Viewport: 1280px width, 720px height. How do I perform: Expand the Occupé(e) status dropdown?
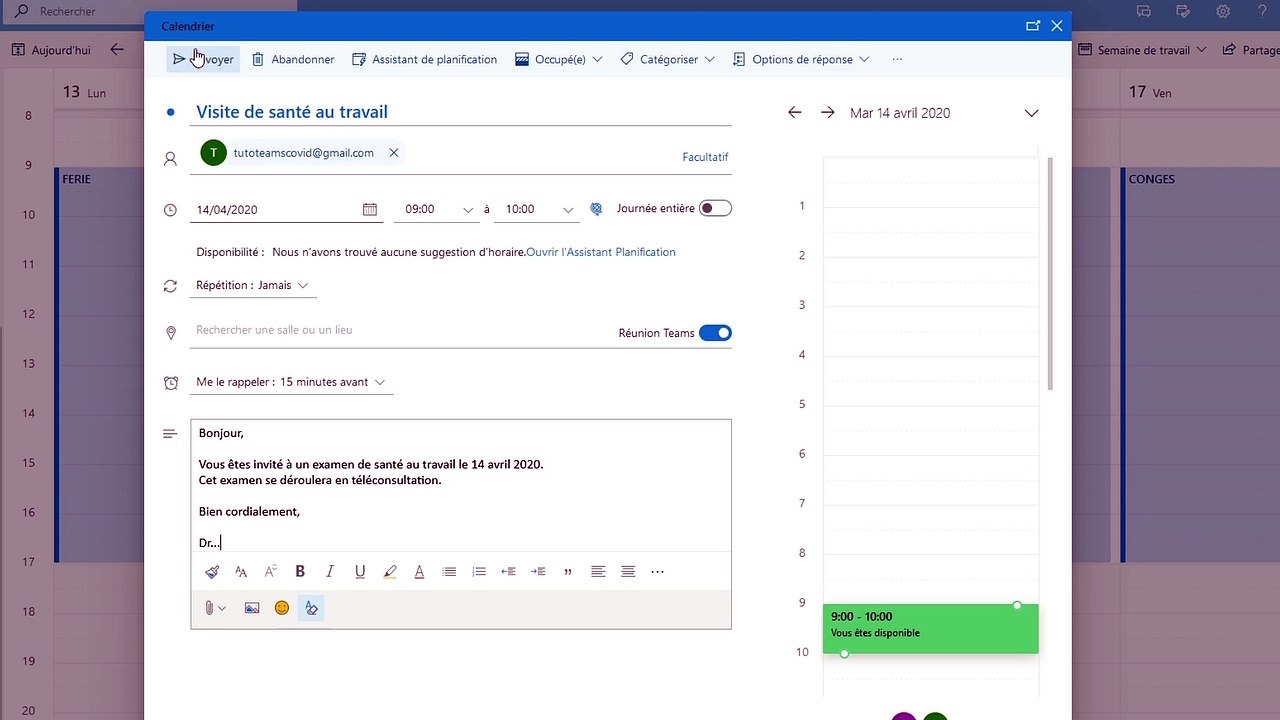pyautogui.click(x=559, y=59)
